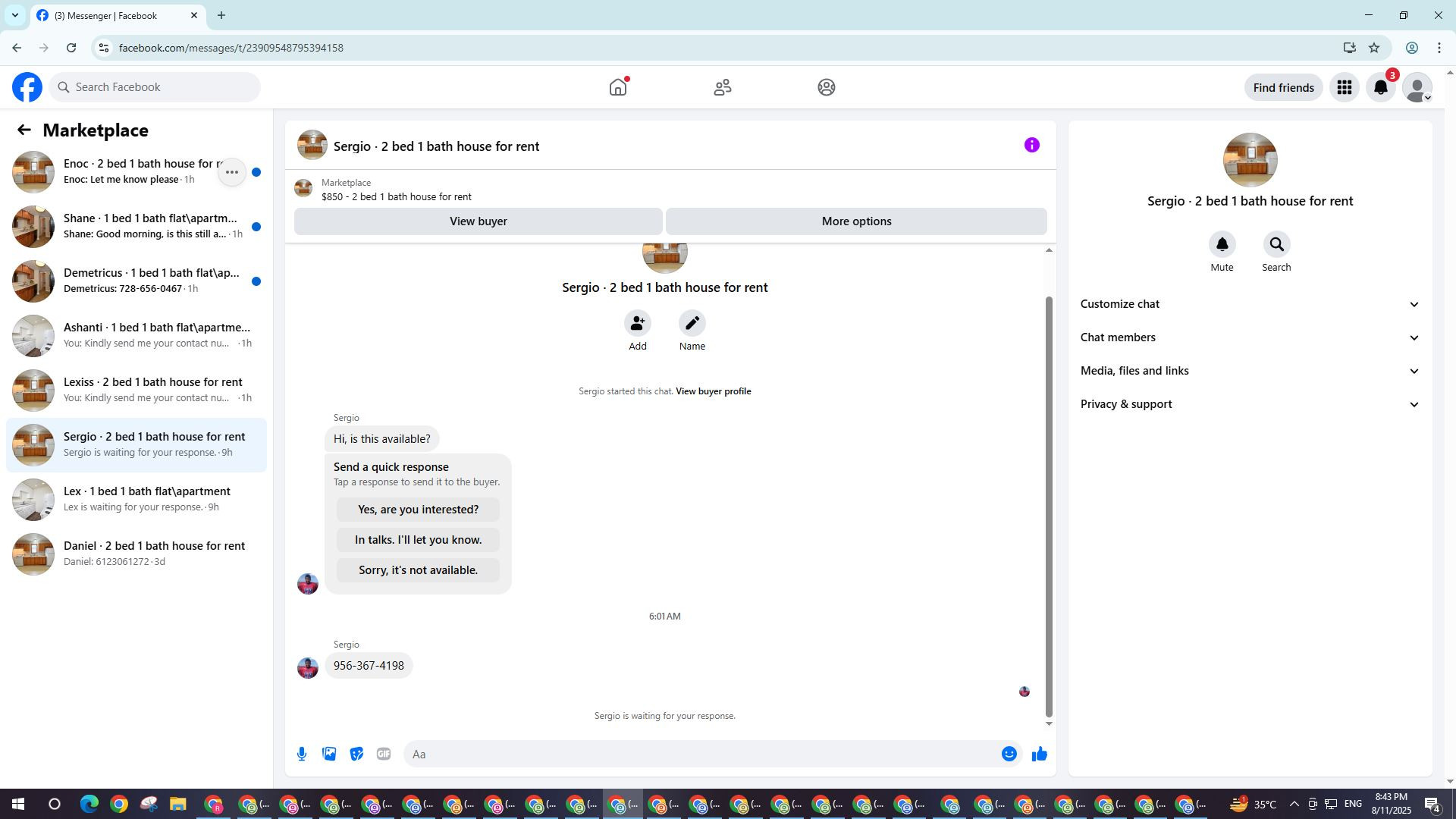Mute this conversation with bell icon
The image size is (1456, 819).
1222,245
